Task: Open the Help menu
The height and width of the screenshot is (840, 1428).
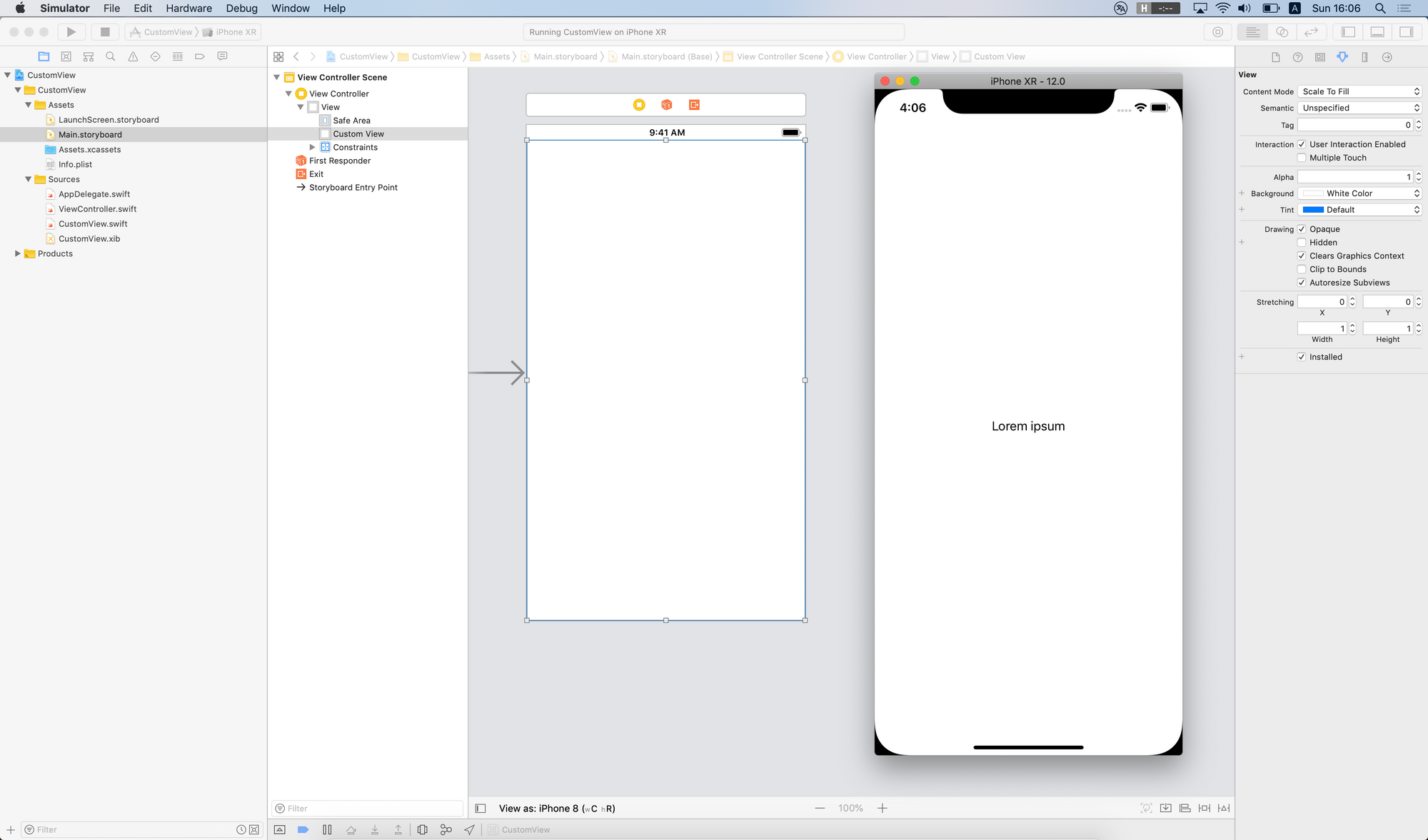Action: (334, 9)
